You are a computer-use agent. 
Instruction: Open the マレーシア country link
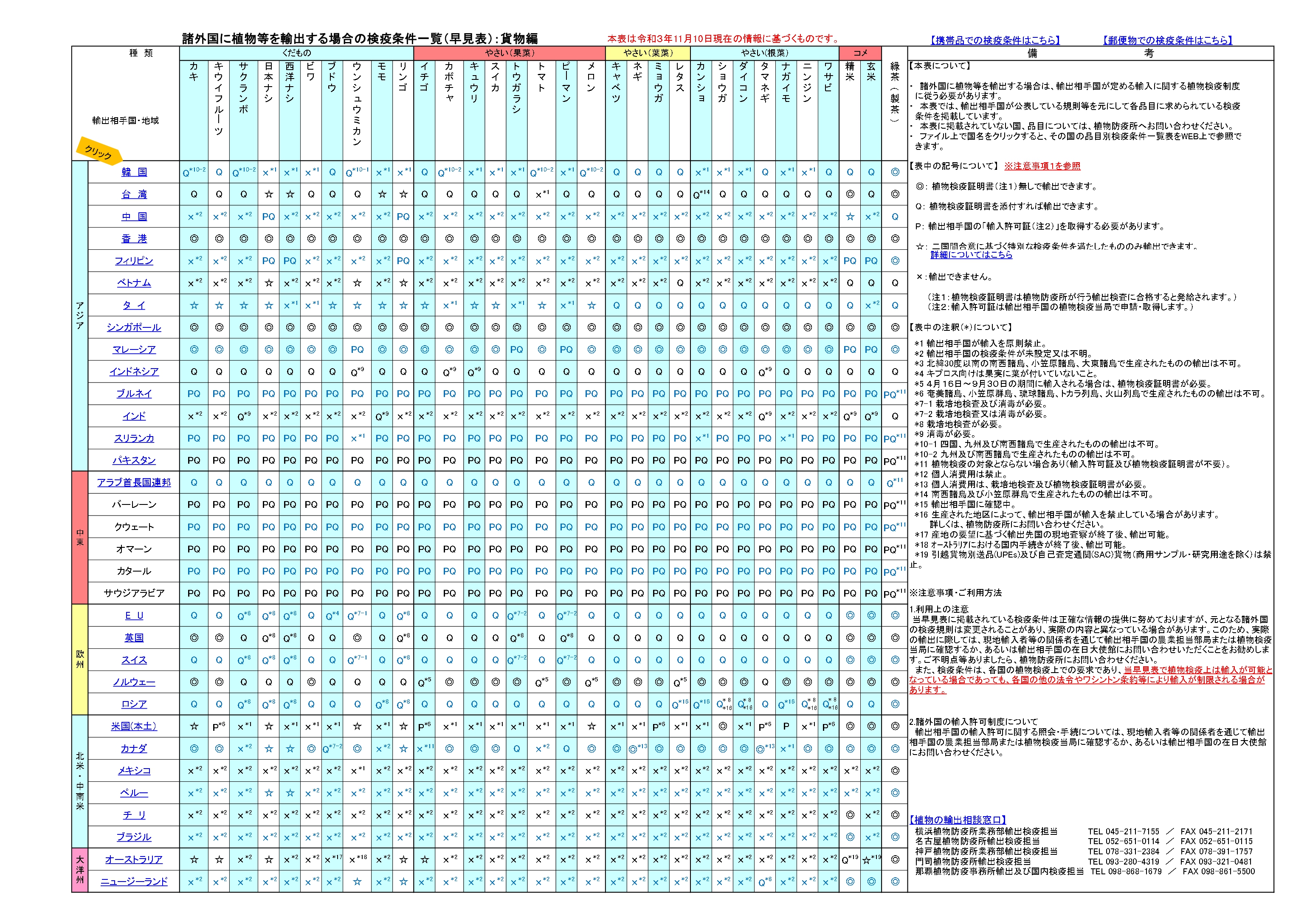(134, 349)
